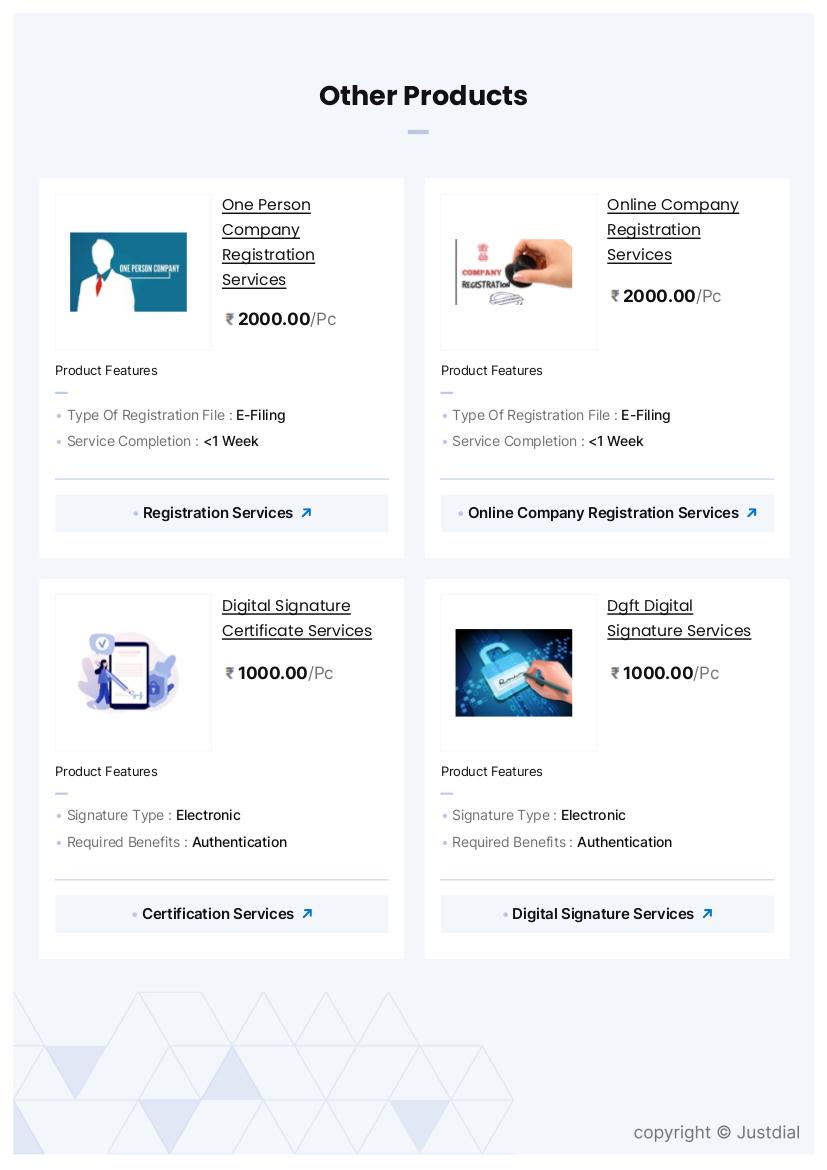Open One Person Company Registration Services link
827x1170 pixels.
pyautogui.click(x=267, y=242)
